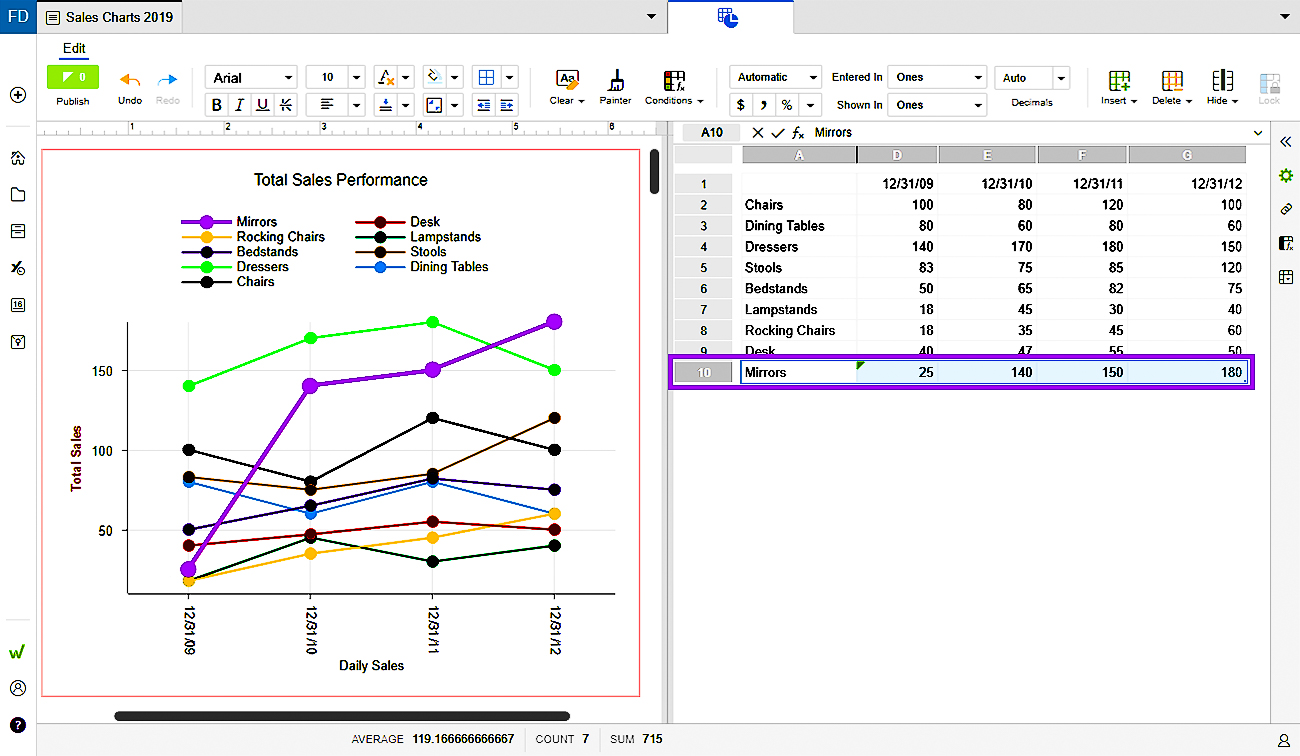Click the Insert rows/columns icon
Screen dimensions: 1300x756
coord(1119,81)
